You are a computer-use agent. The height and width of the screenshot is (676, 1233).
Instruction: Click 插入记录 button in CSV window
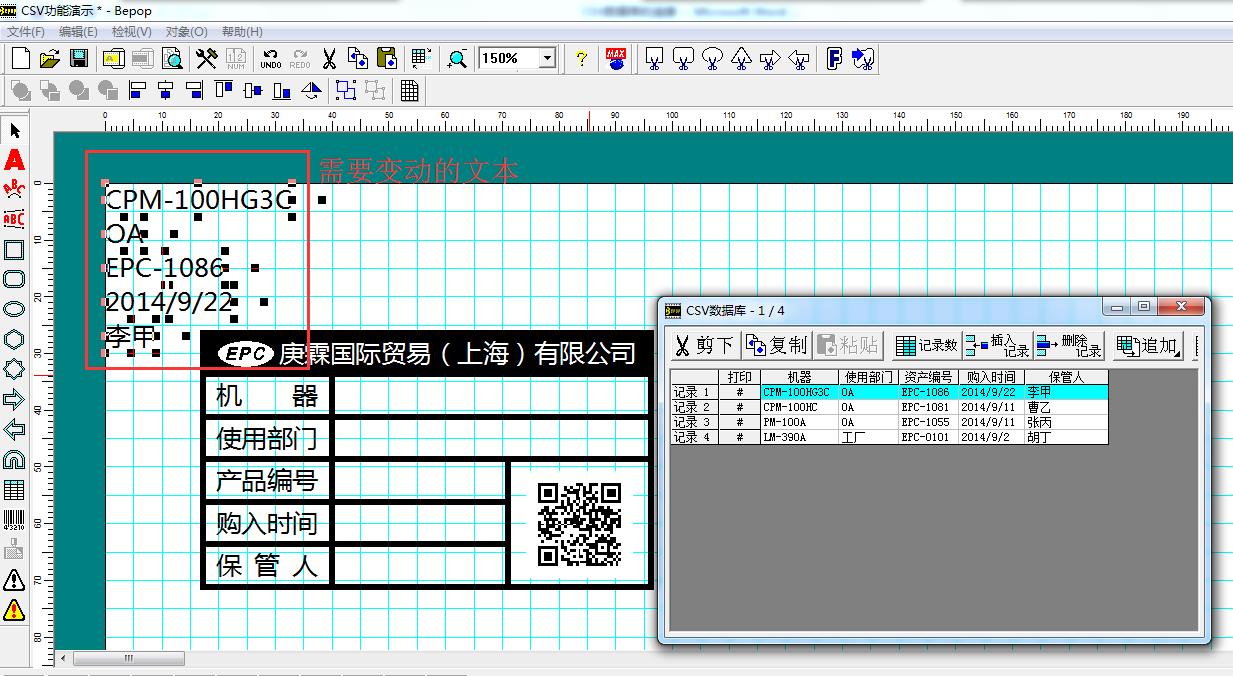[x=998, y=345]
